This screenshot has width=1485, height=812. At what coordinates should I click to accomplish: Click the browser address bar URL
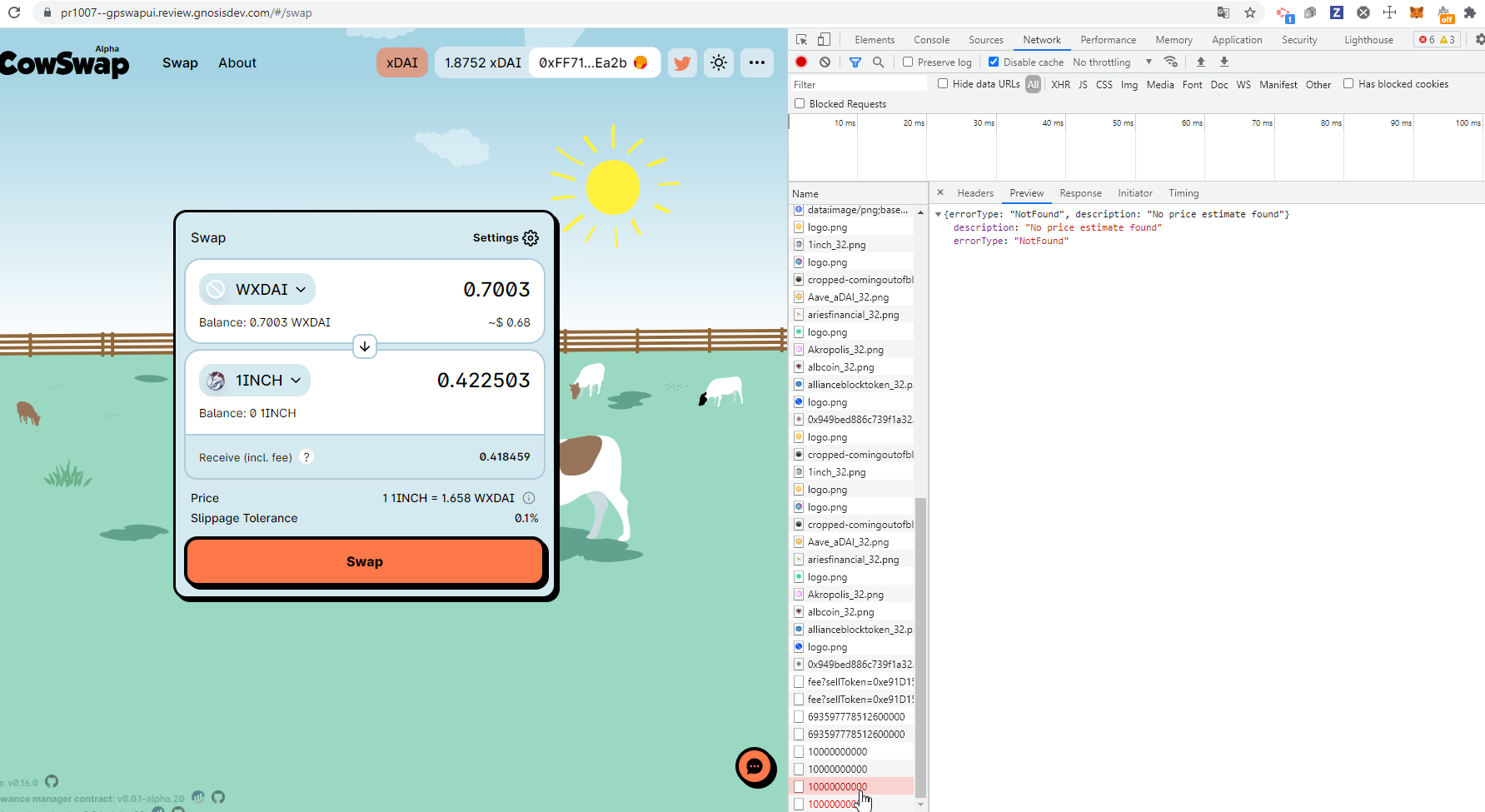click(x=187, y=12)
